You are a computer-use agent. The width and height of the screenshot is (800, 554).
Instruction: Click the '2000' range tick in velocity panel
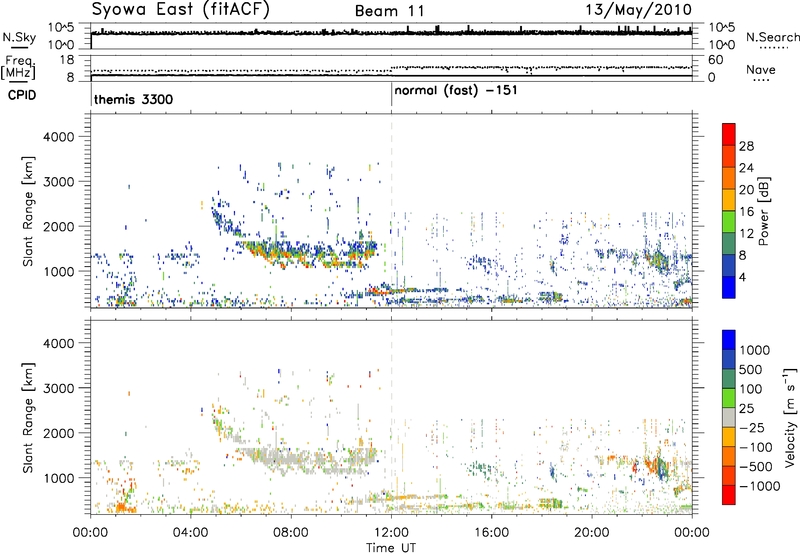[x=59, y=433]
